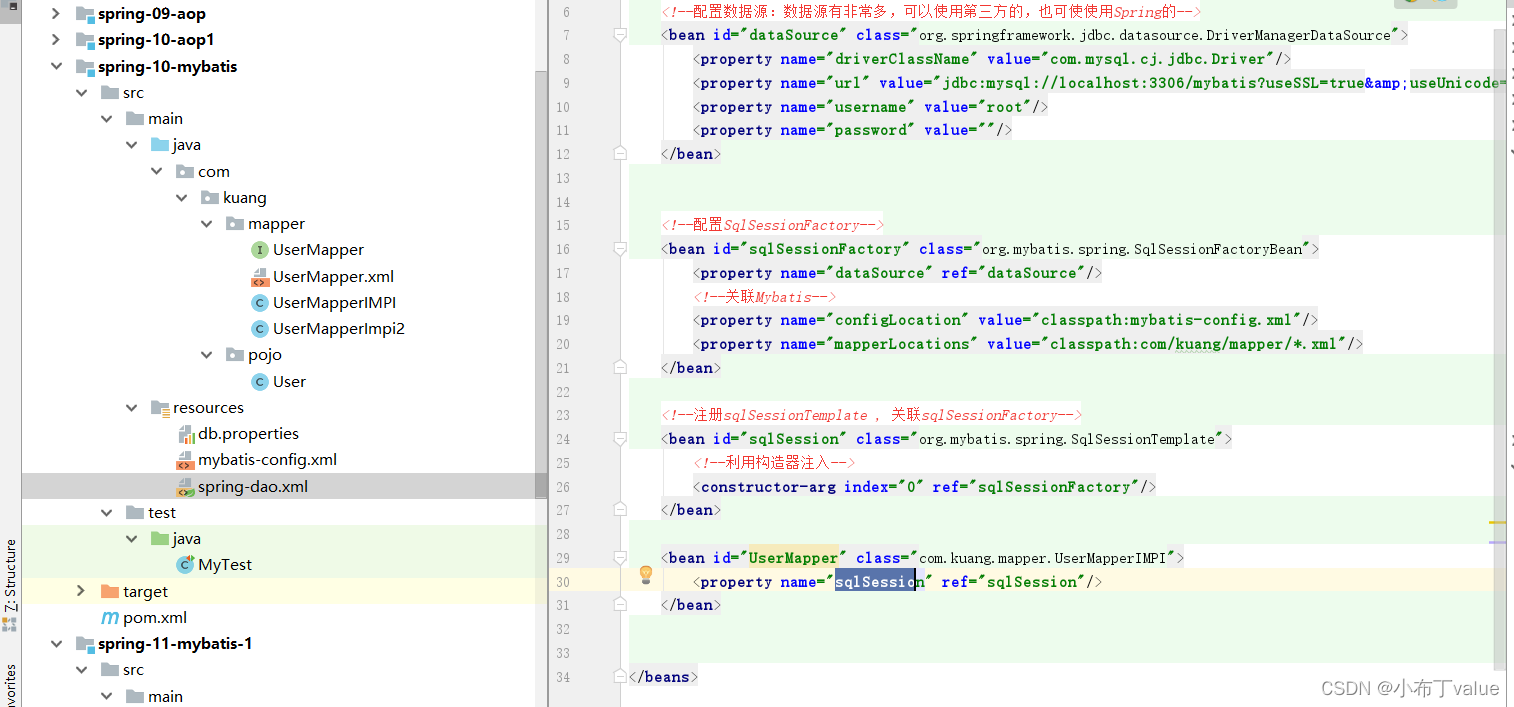Viewport: 1514px width, 707px height.
Task: Click the User class icon under pojo
Action: [x=259, y=382]
